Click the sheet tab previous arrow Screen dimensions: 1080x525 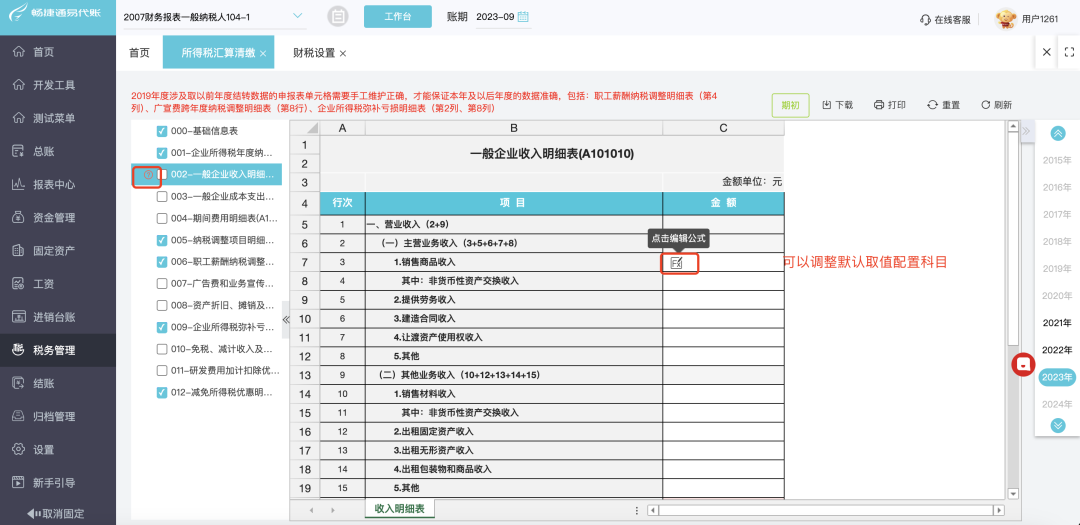(x=311, y=511)
